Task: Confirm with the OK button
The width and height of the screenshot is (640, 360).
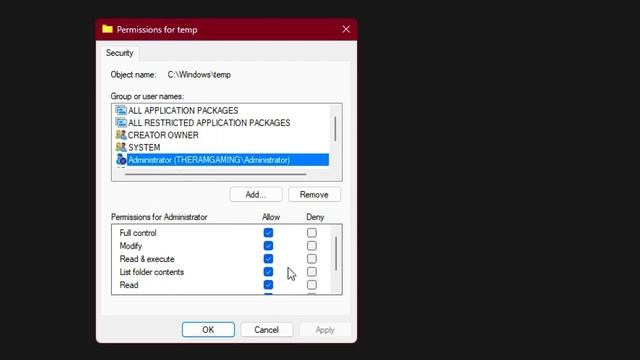Action: (208, 330)
